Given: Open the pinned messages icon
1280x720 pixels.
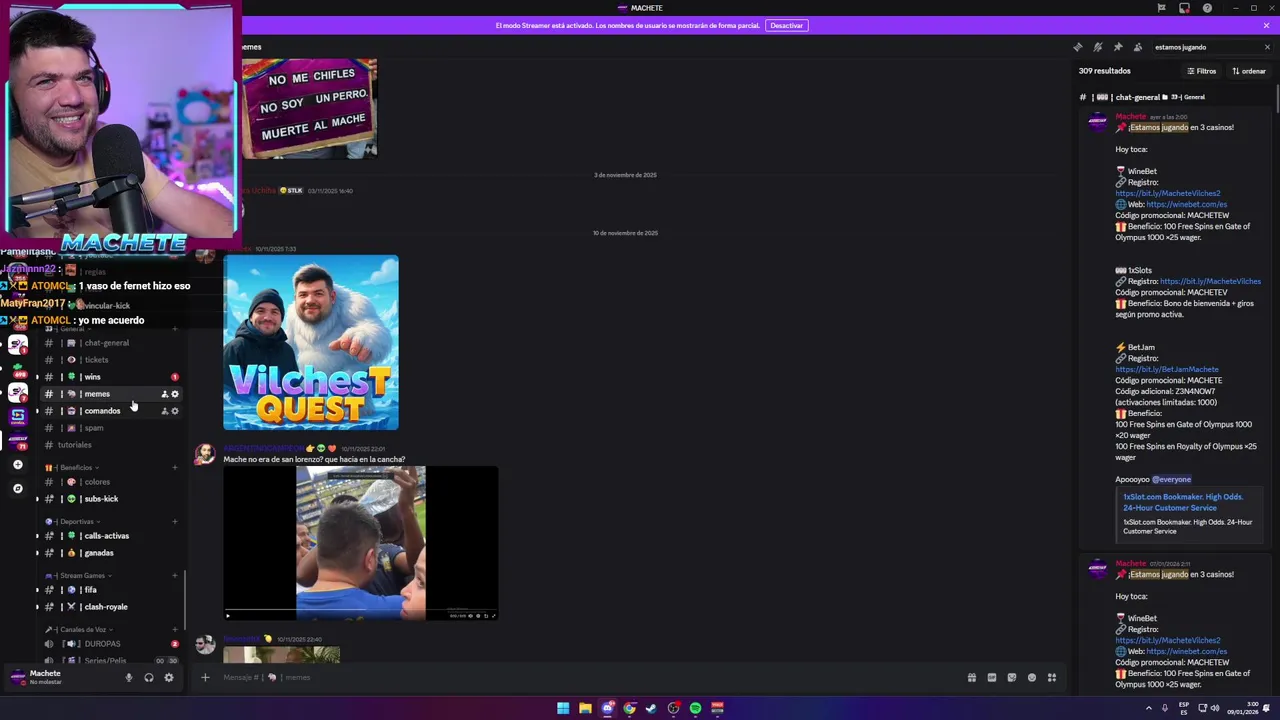Looking at the screenshot, I should 1117,47.
